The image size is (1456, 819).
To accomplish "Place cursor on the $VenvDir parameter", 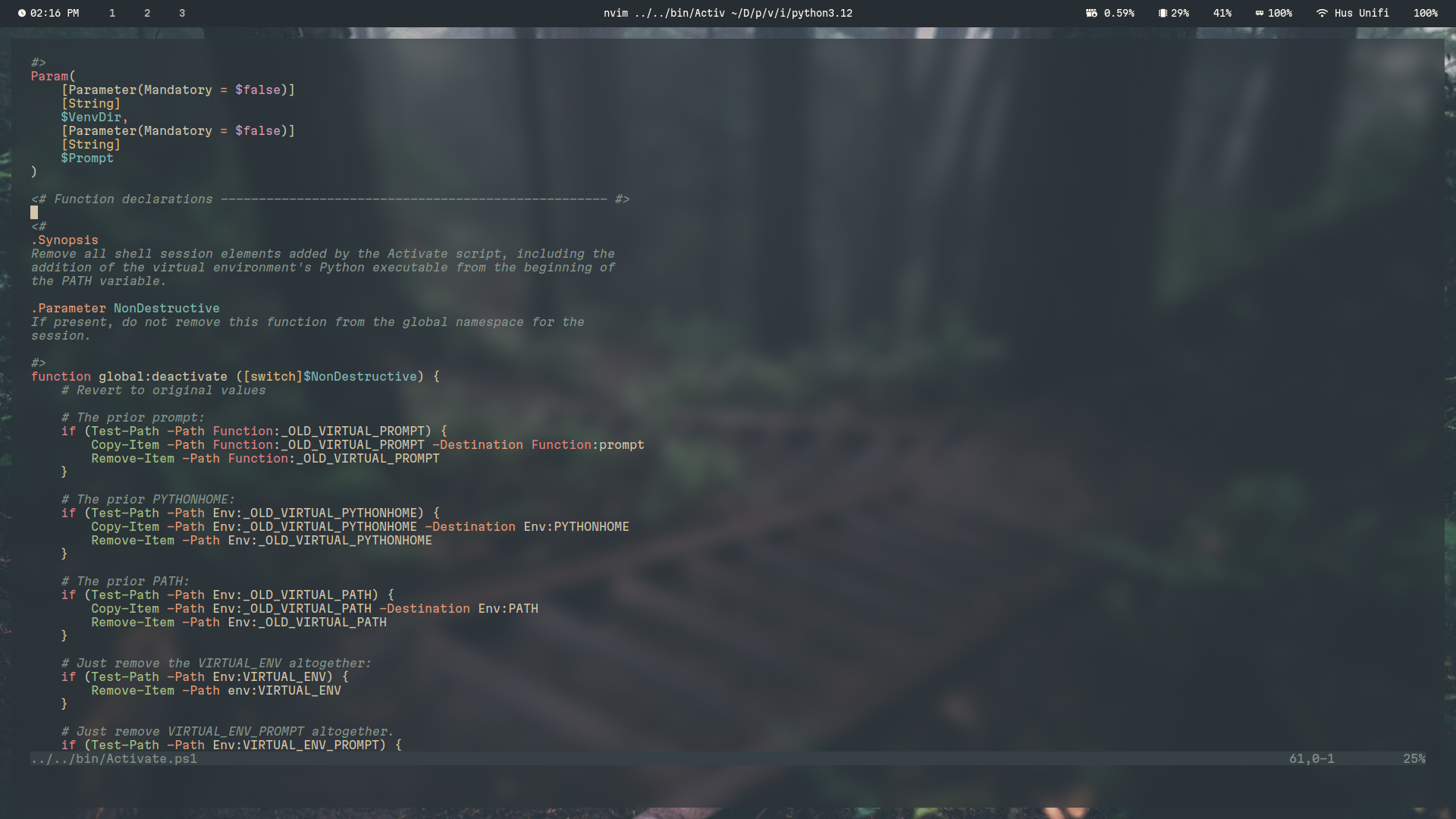I will pyautogui.click(x=91, y=117).
